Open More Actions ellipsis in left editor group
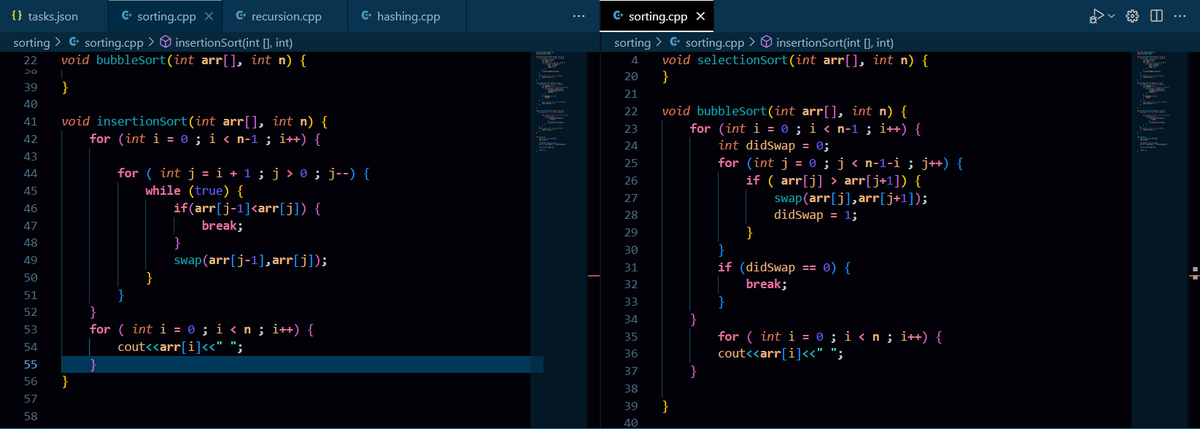This screenshot has width=1200, height=429. (x=579, y=17)
